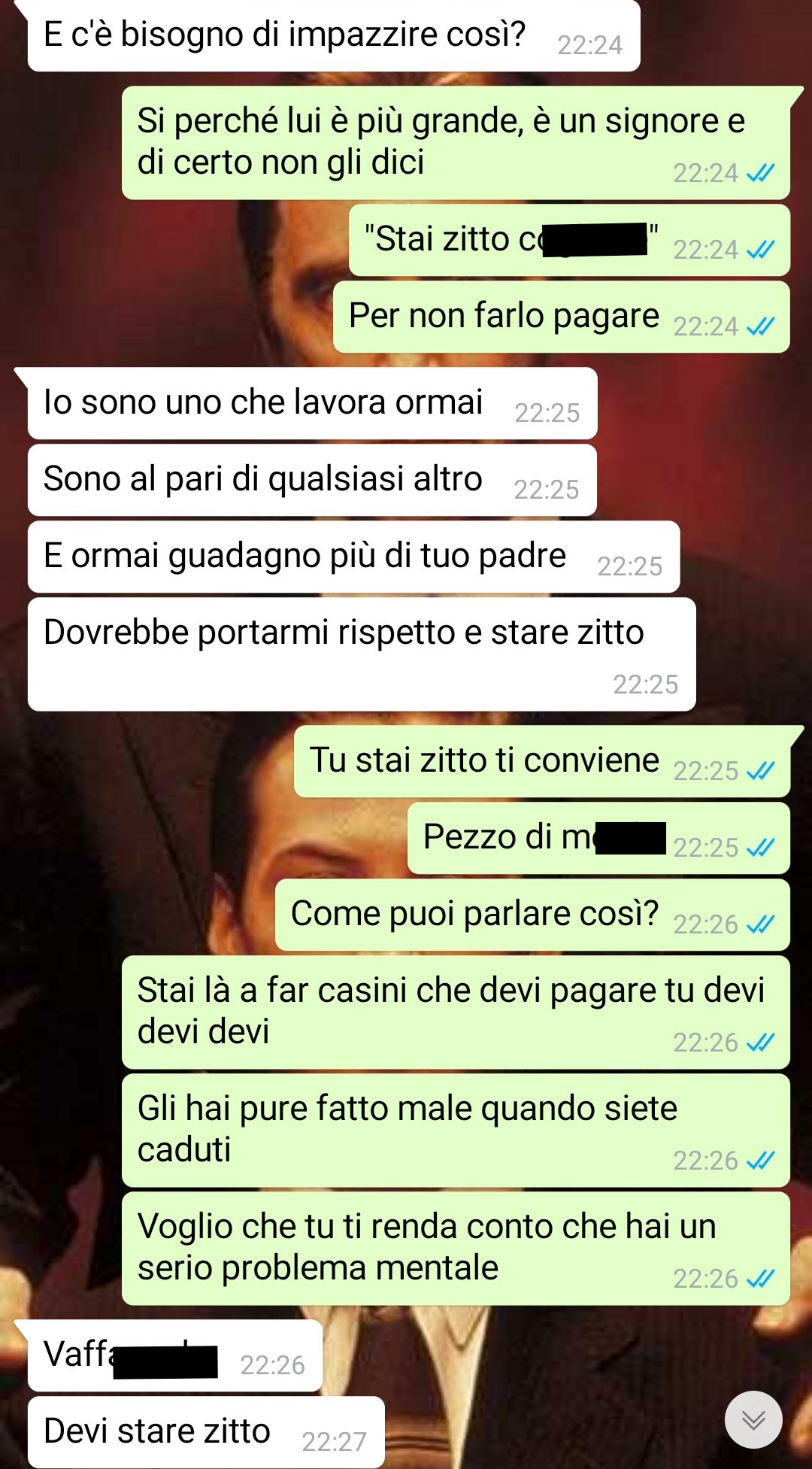
Task: Tap the censored 'Pezzo di m...' message
Action: coord(598,838)
